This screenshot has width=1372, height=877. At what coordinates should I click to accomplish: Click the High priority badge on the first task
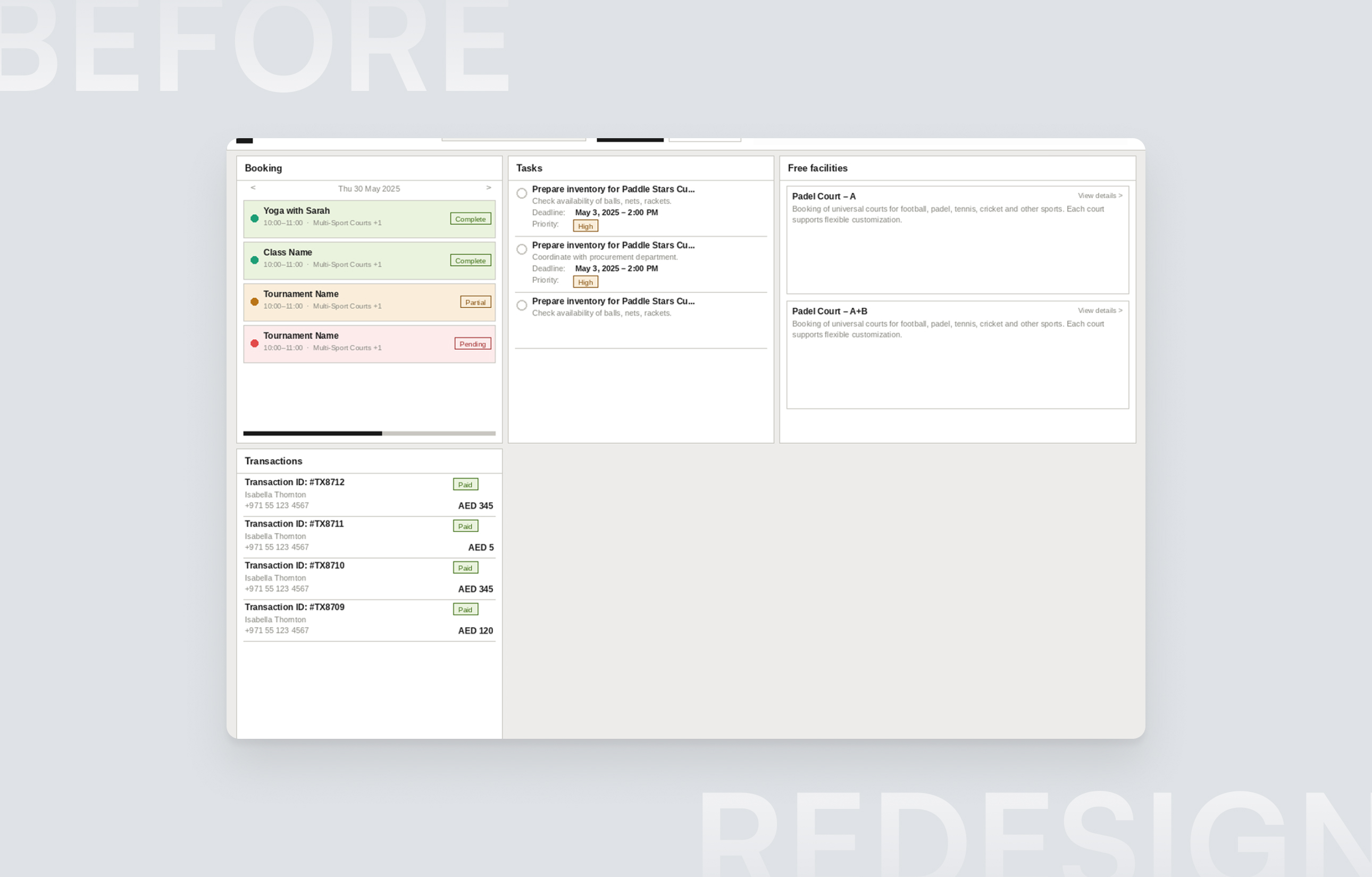[x=585, y=226]
